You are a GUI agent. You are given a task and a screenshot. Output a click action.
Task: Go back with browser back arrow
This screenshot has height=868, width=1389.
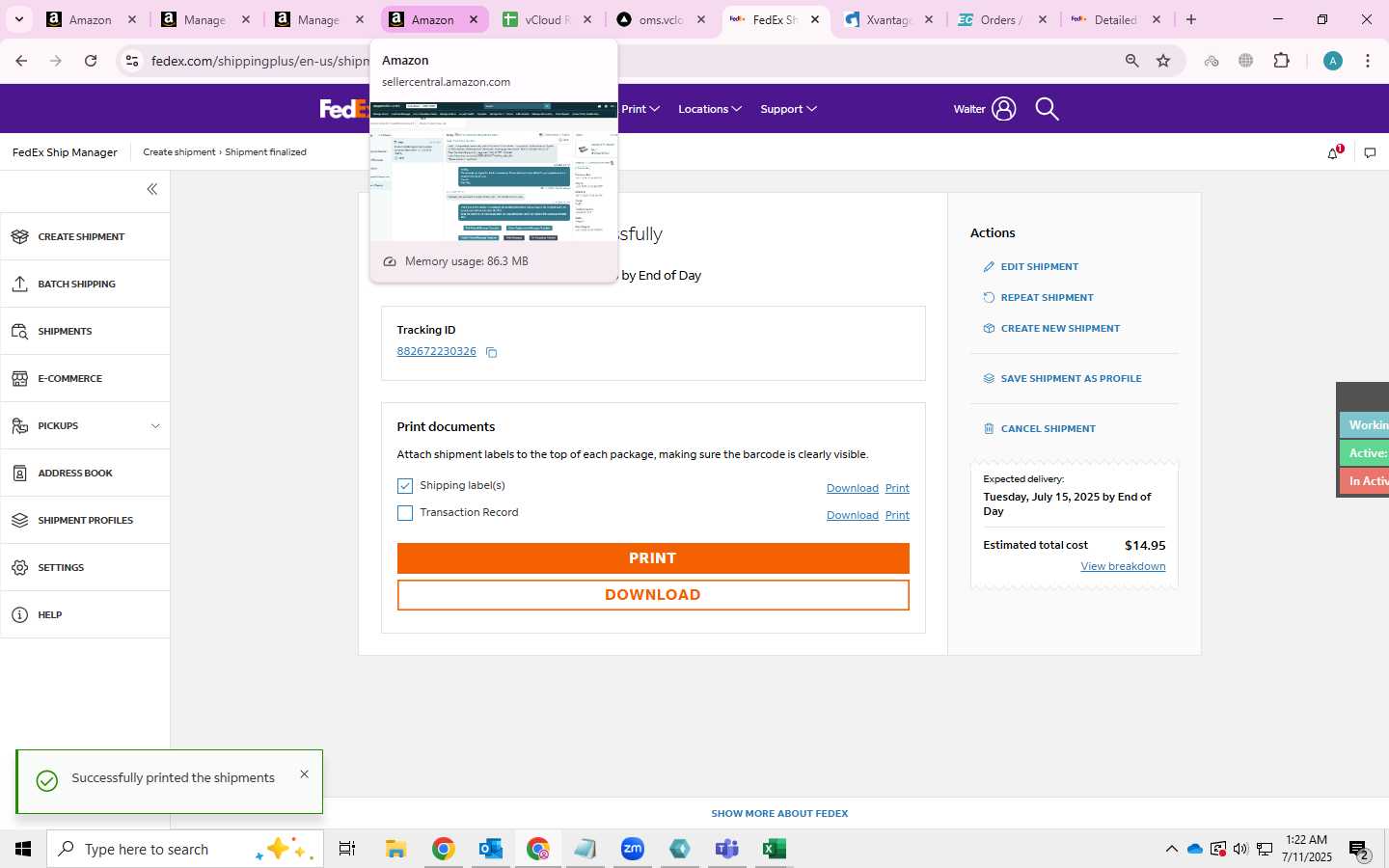click(21, 61)
